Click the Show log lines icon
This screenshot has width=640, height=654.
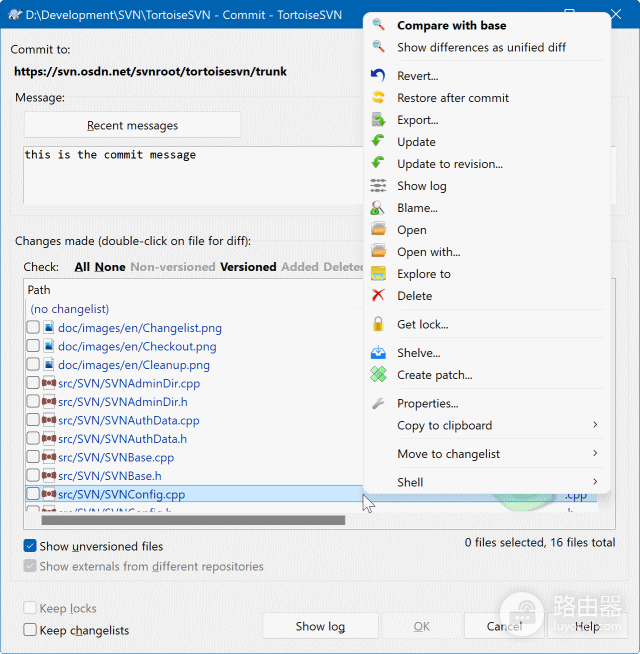pyautogui.click(x=378, y=186)
